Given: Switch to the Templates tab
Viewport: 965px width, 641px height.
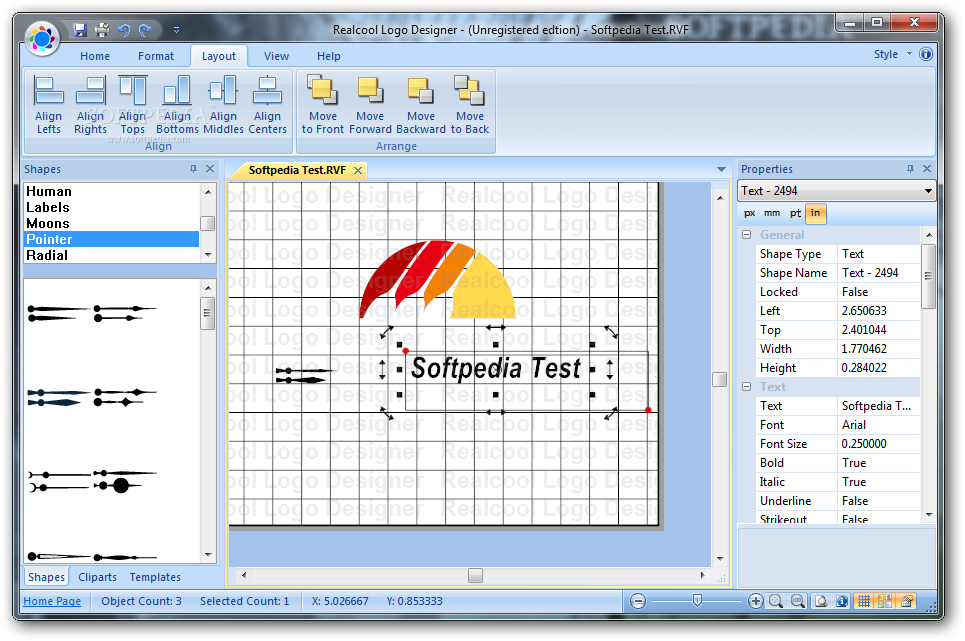Looking at the screenshot, I should (x=155, y=577).
